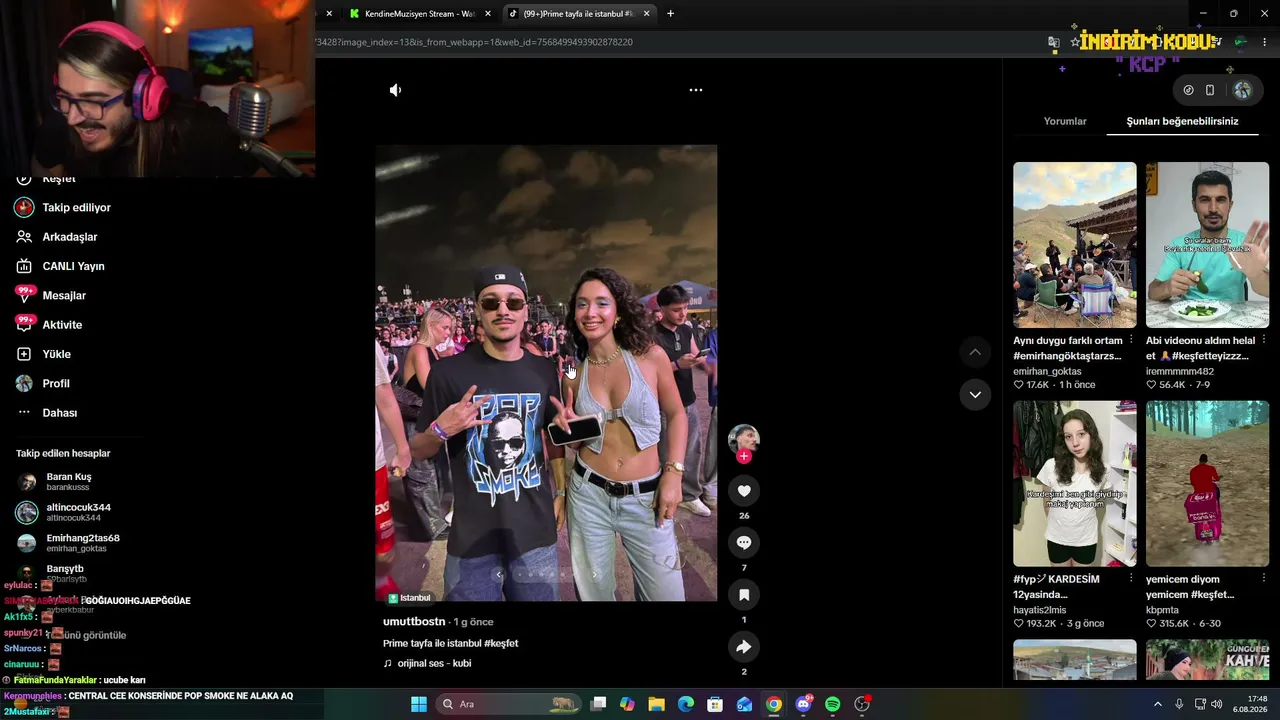Open the 'Aynı duygu farklı ortam' video thumbnail

tap(1075, 245)
